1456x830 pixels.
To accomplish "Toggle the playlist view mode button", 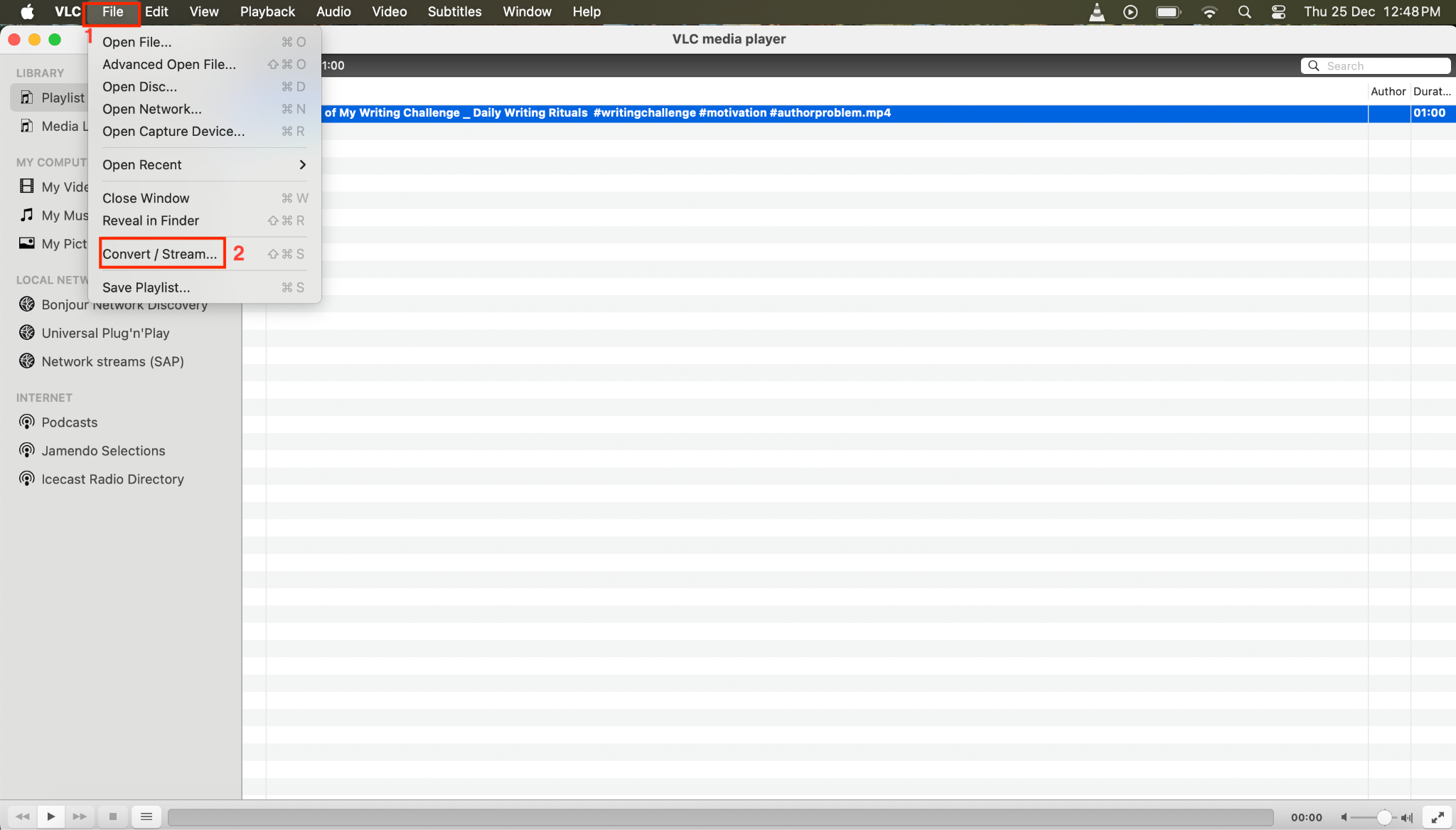I will tap(146, 816).
